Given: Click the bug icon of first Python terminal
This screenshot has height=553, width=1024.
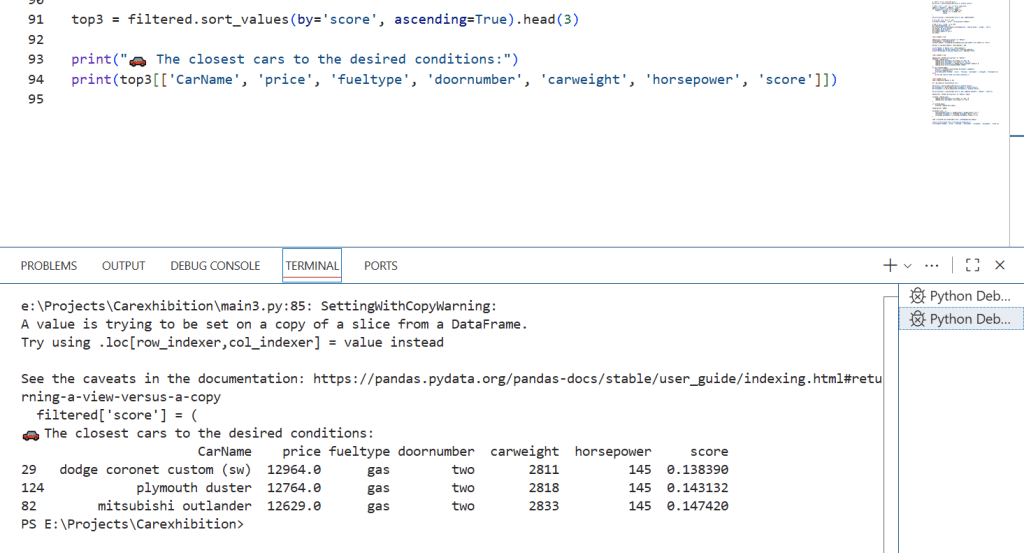Looking at the screenshot, I should click(x=916, y=296).
